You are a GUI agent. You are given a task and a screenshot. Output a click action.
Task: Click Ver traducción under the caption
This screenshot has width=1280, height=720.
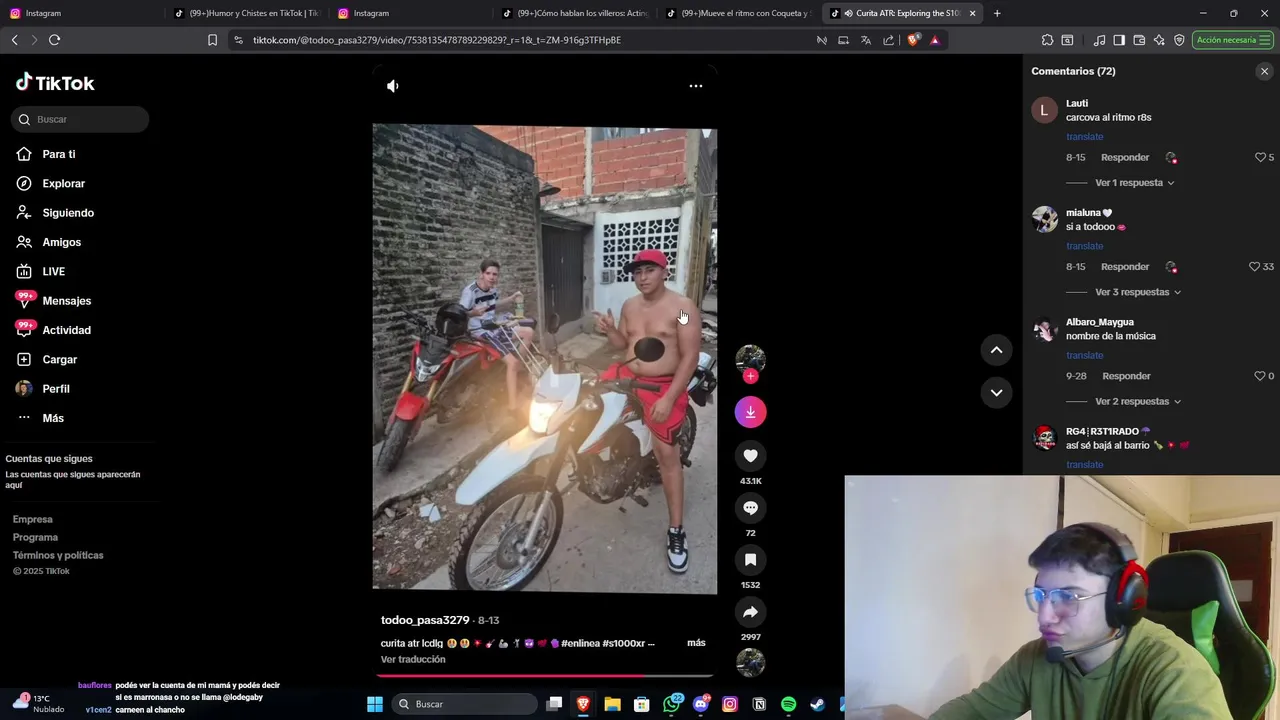[x=413, y=659]
